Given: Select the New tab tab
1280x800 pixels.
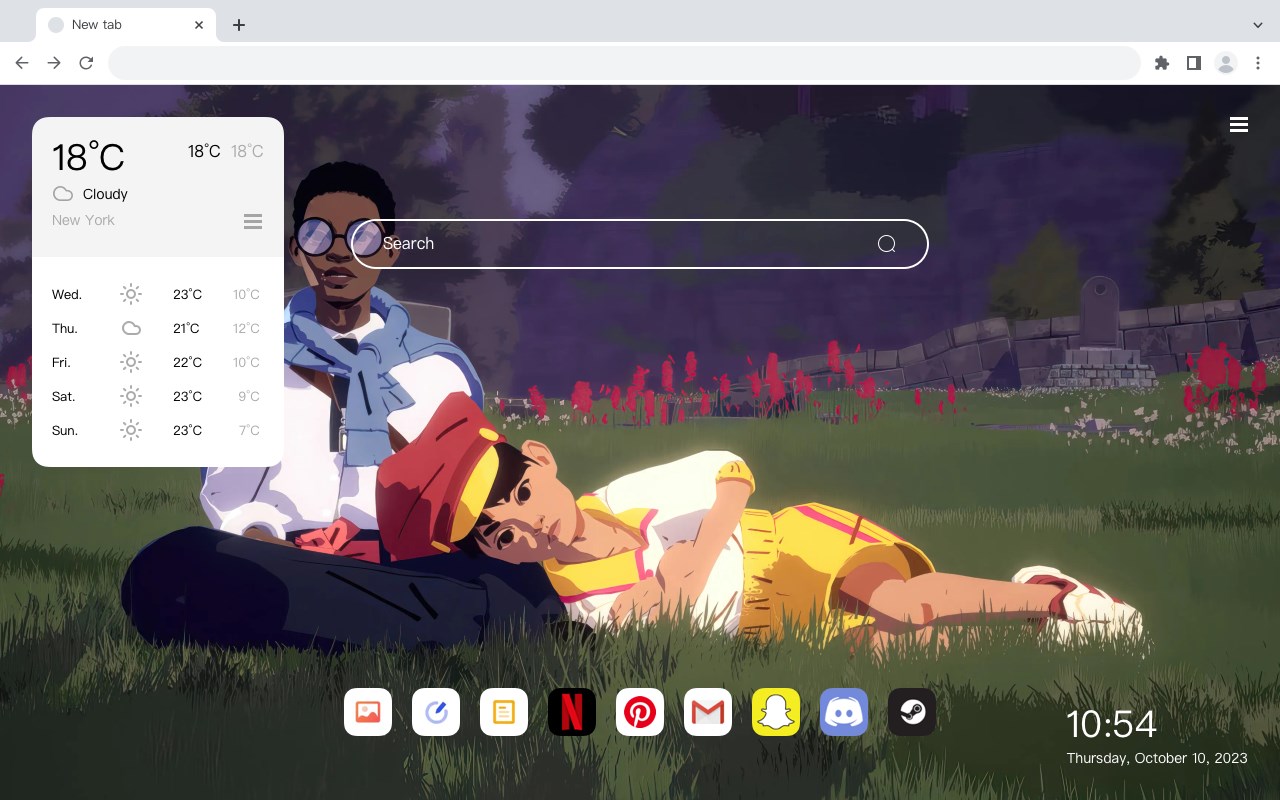Looking at the screenshot, I should coord(126,25).
